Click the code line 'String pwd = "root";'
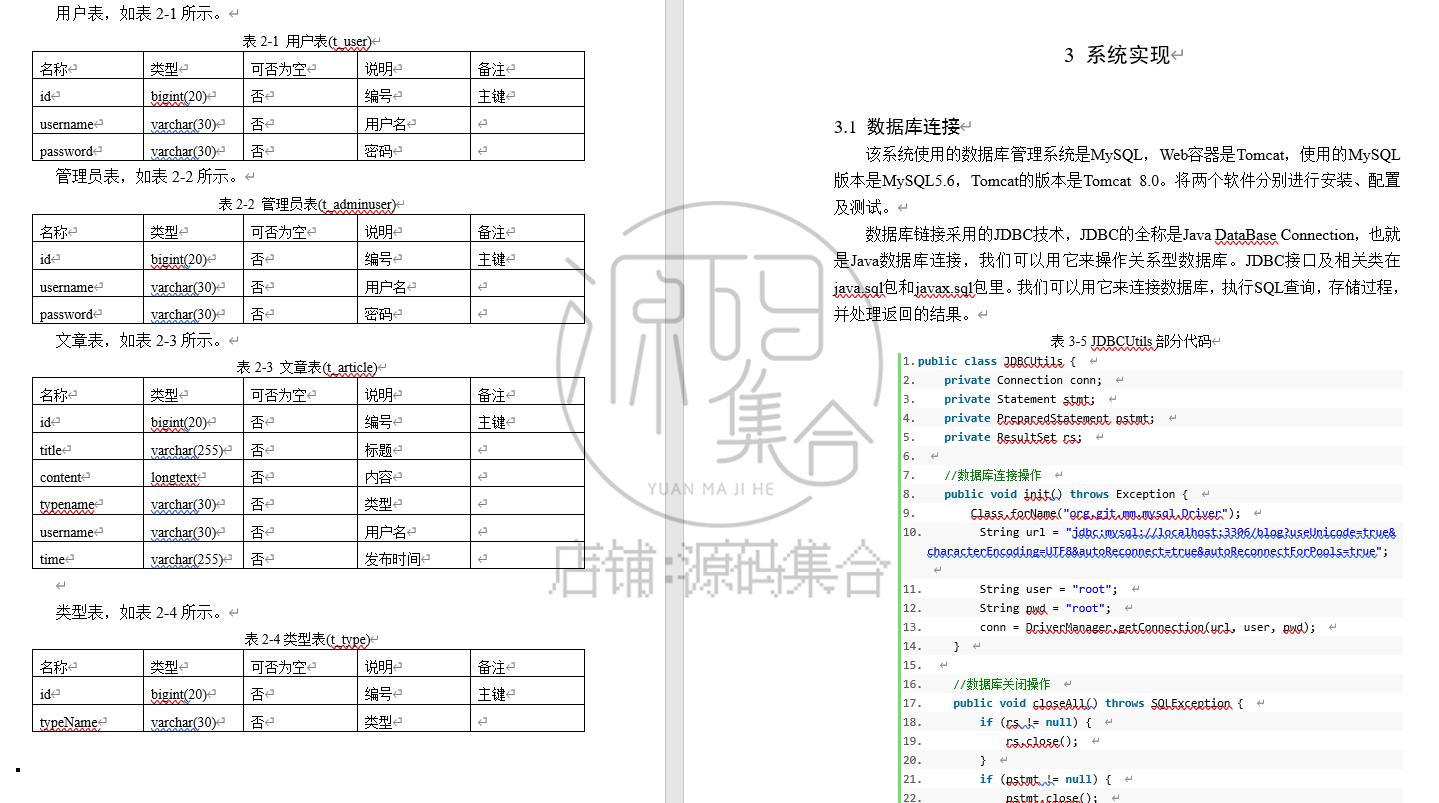1439x803 pixels. click(x=1045, y=608)
